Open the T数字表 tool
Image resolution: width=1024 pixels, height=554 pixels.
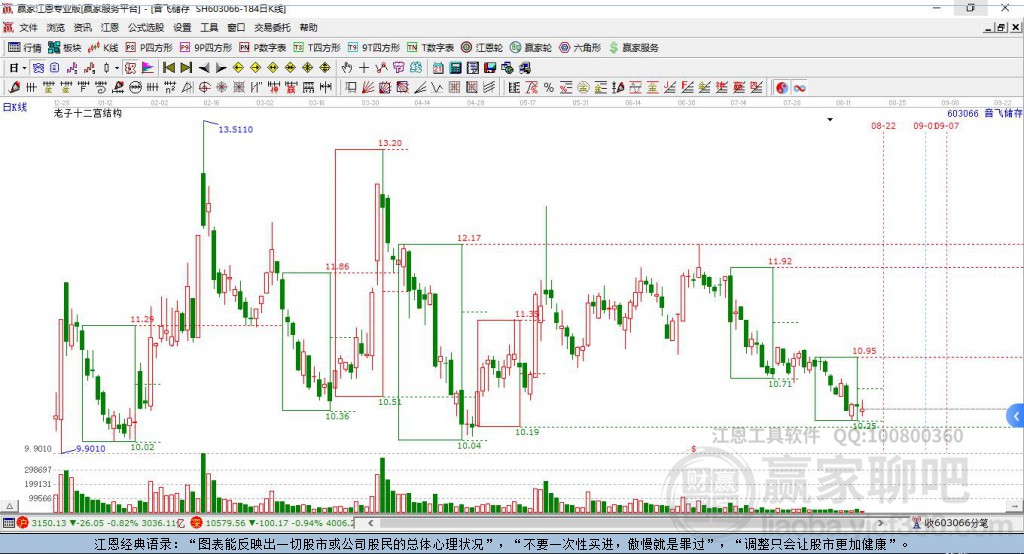(430, 48)
